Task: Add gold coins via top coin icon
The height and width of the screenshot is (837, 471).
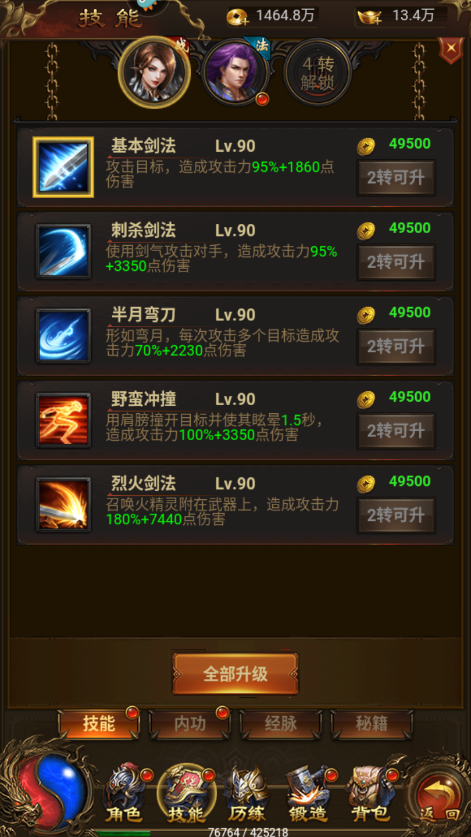Action: 237,17
